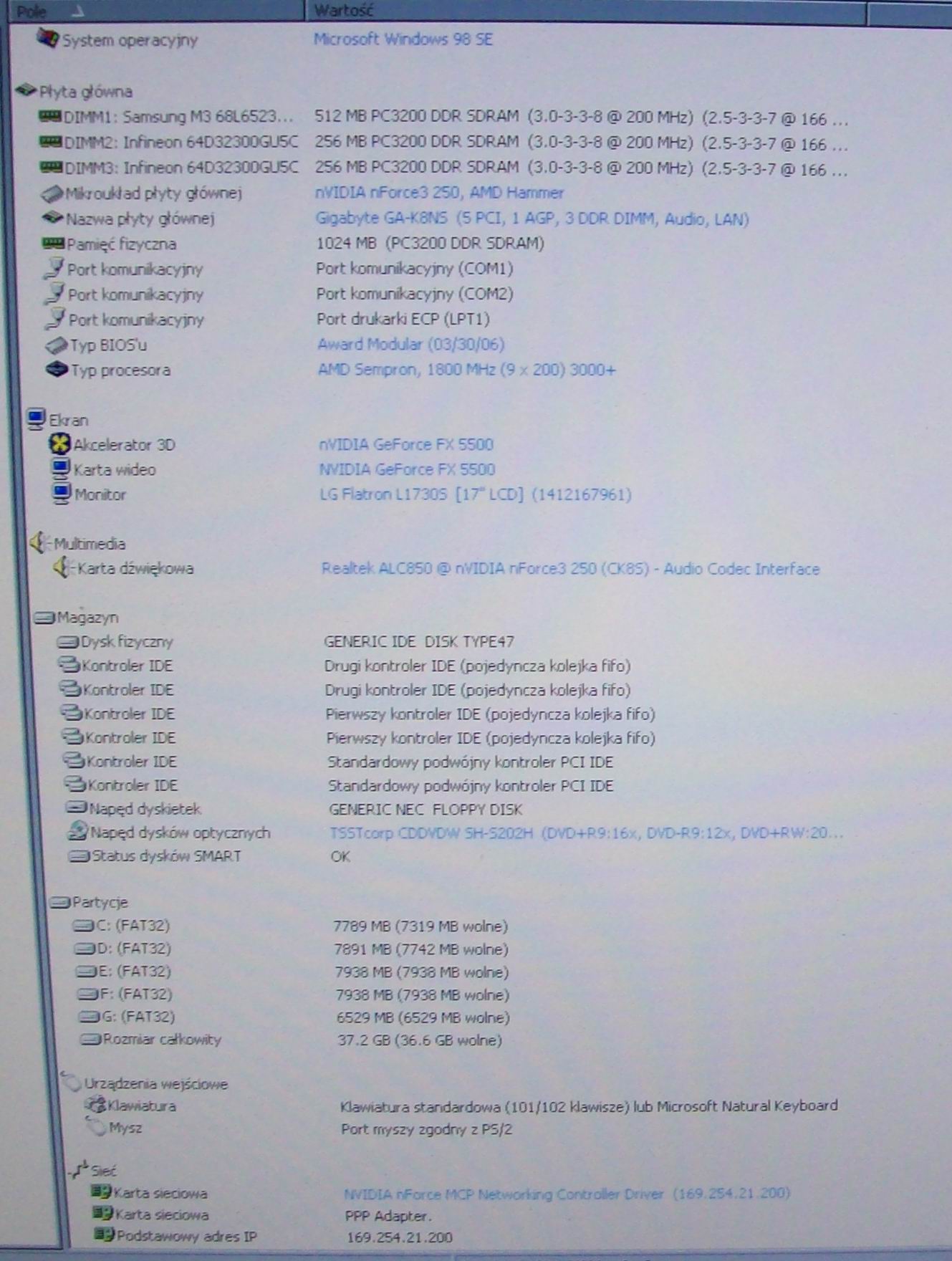Select SMART status OK value
This screenshot has height=1261, width=952.
point(340,857)
